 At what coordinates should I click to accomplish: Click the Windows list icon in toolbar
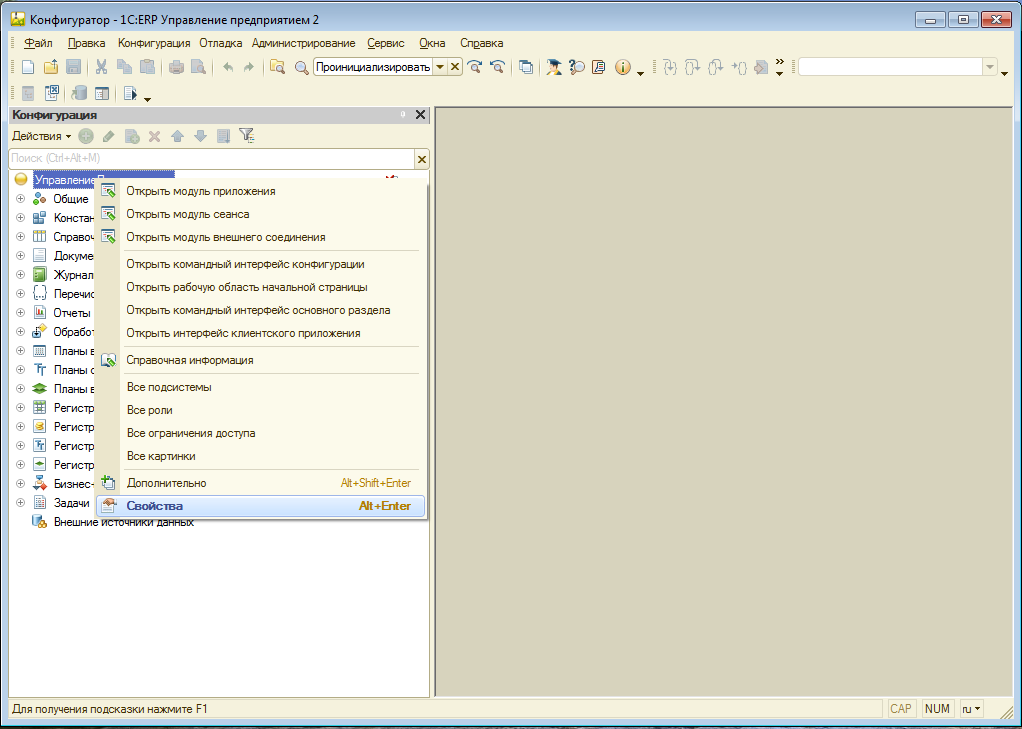[x=525, y=67]
